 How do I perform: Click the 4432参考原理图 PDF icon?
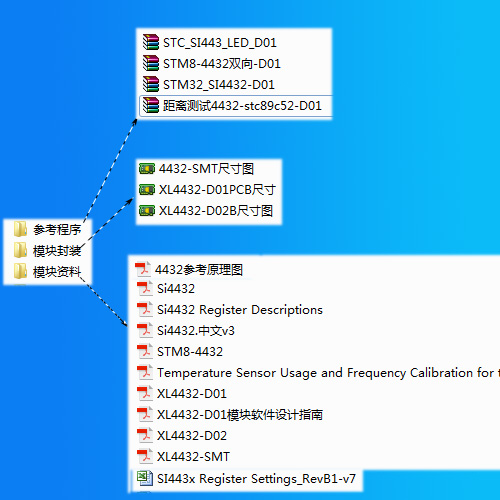[143, 269]
